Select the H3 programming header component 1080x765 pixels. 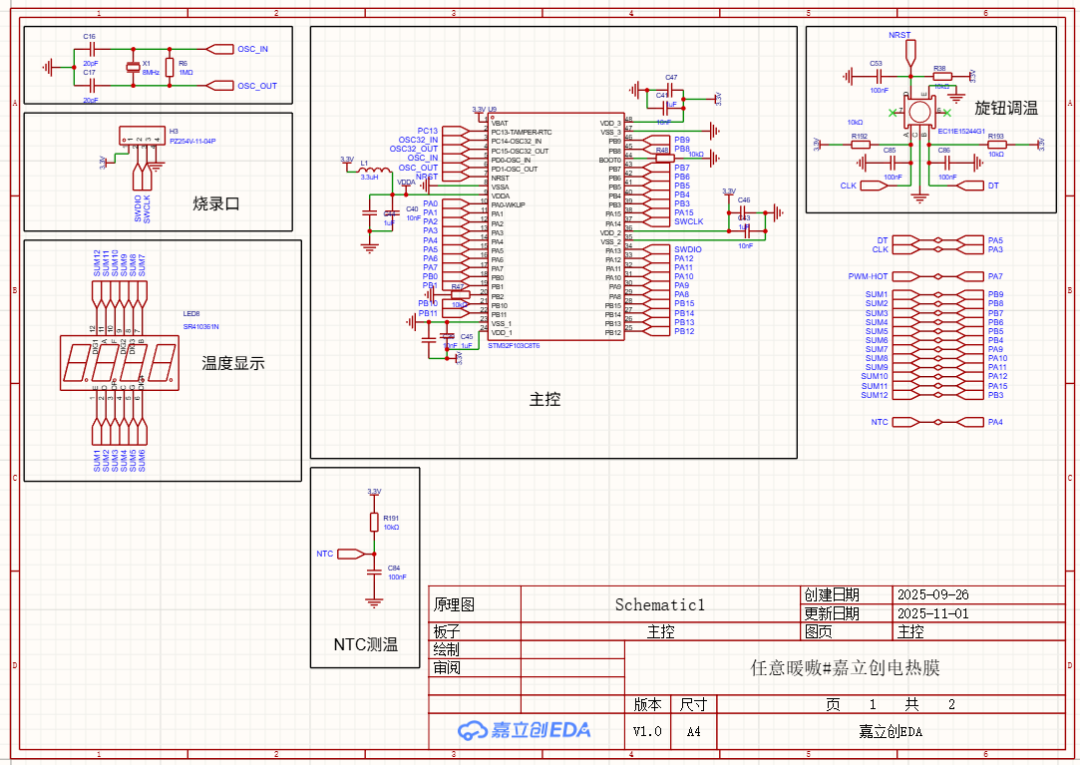142,136
